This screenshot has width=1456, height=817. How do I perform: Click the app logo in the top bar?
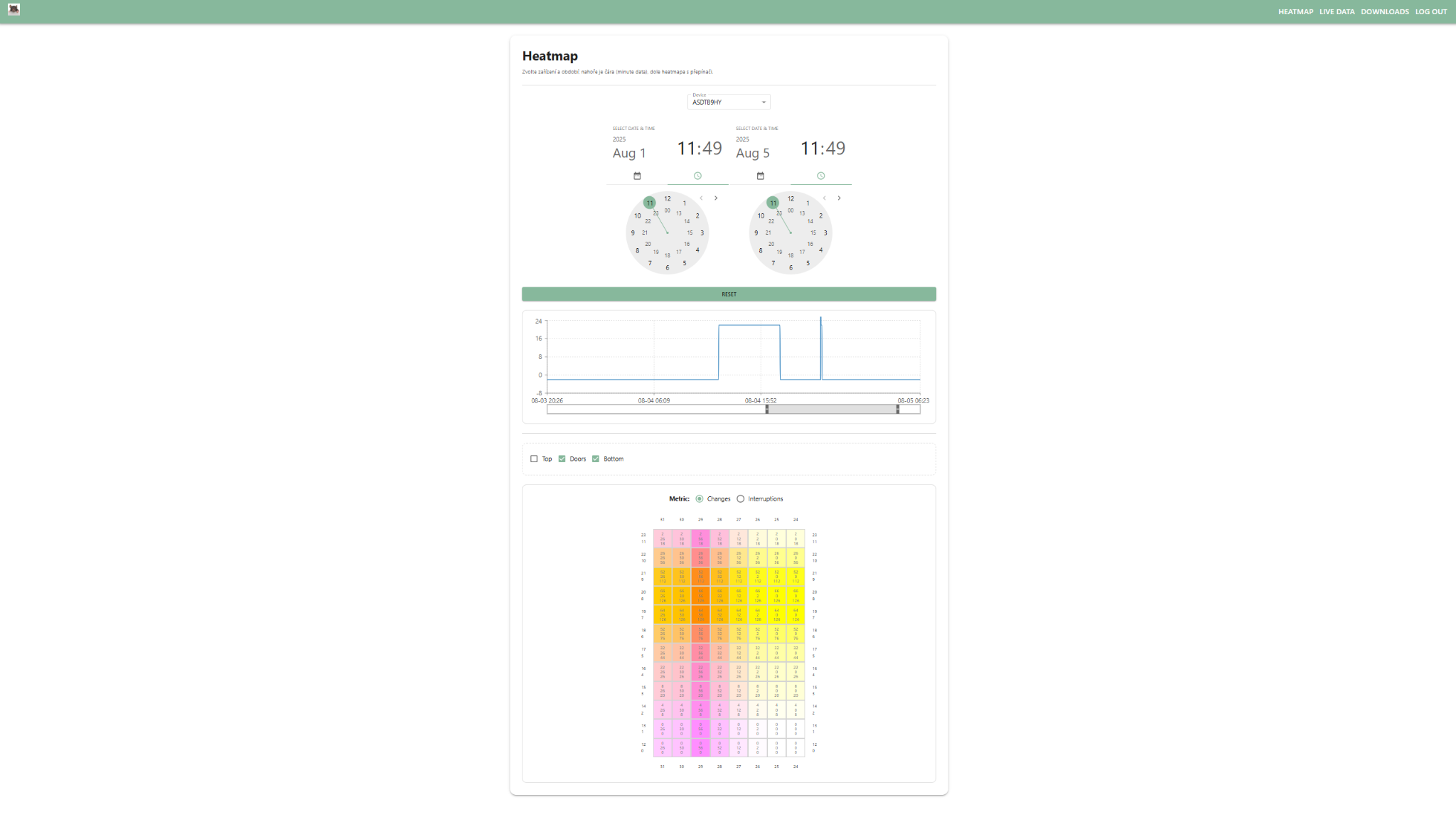(x=14, y=9)
